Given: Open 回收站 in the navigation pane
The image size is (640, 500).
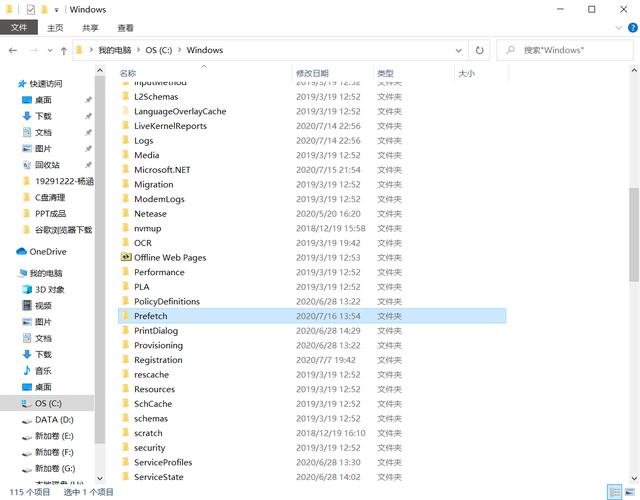Looking at the screenshot, I should pos(47,165).
